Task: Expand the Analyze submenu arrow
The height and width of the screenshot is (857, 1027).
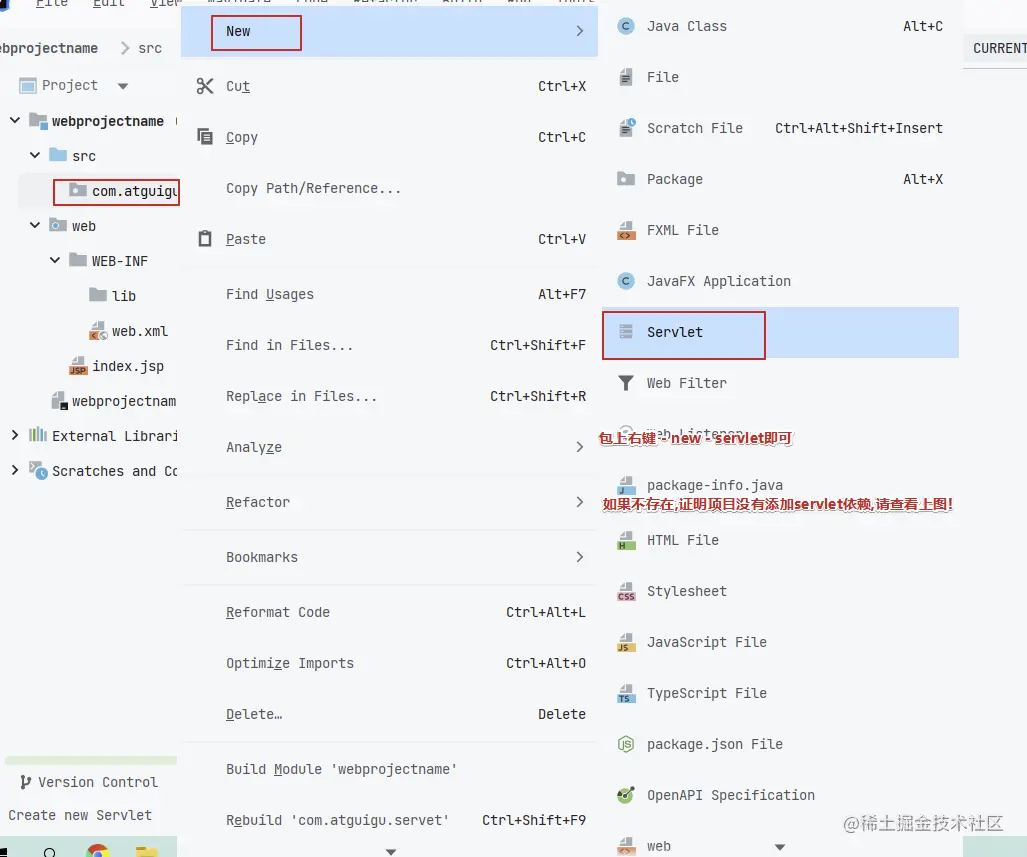Action: coord(579,447)
